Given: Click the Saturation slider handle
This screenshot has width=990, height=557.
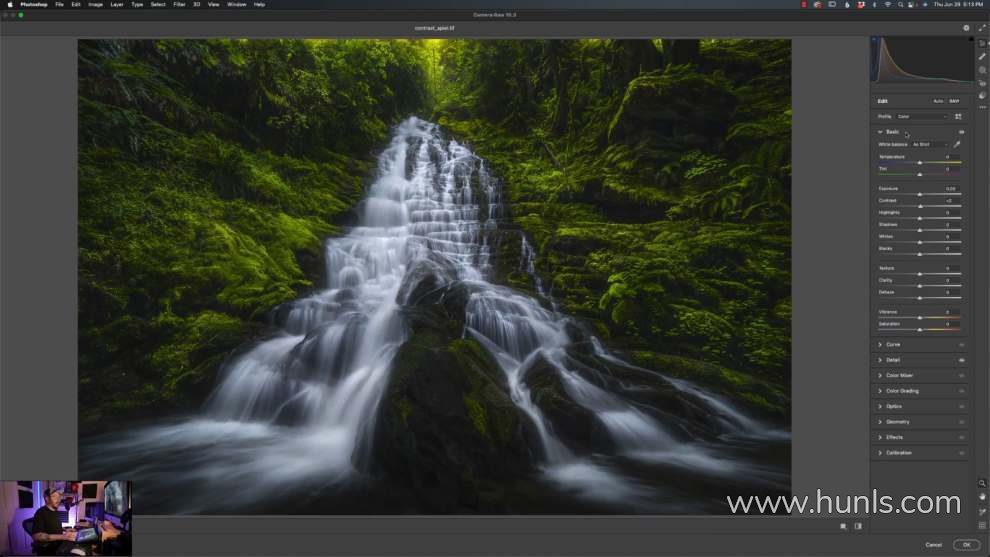Looking at the screenshot, I should (920, 330).
